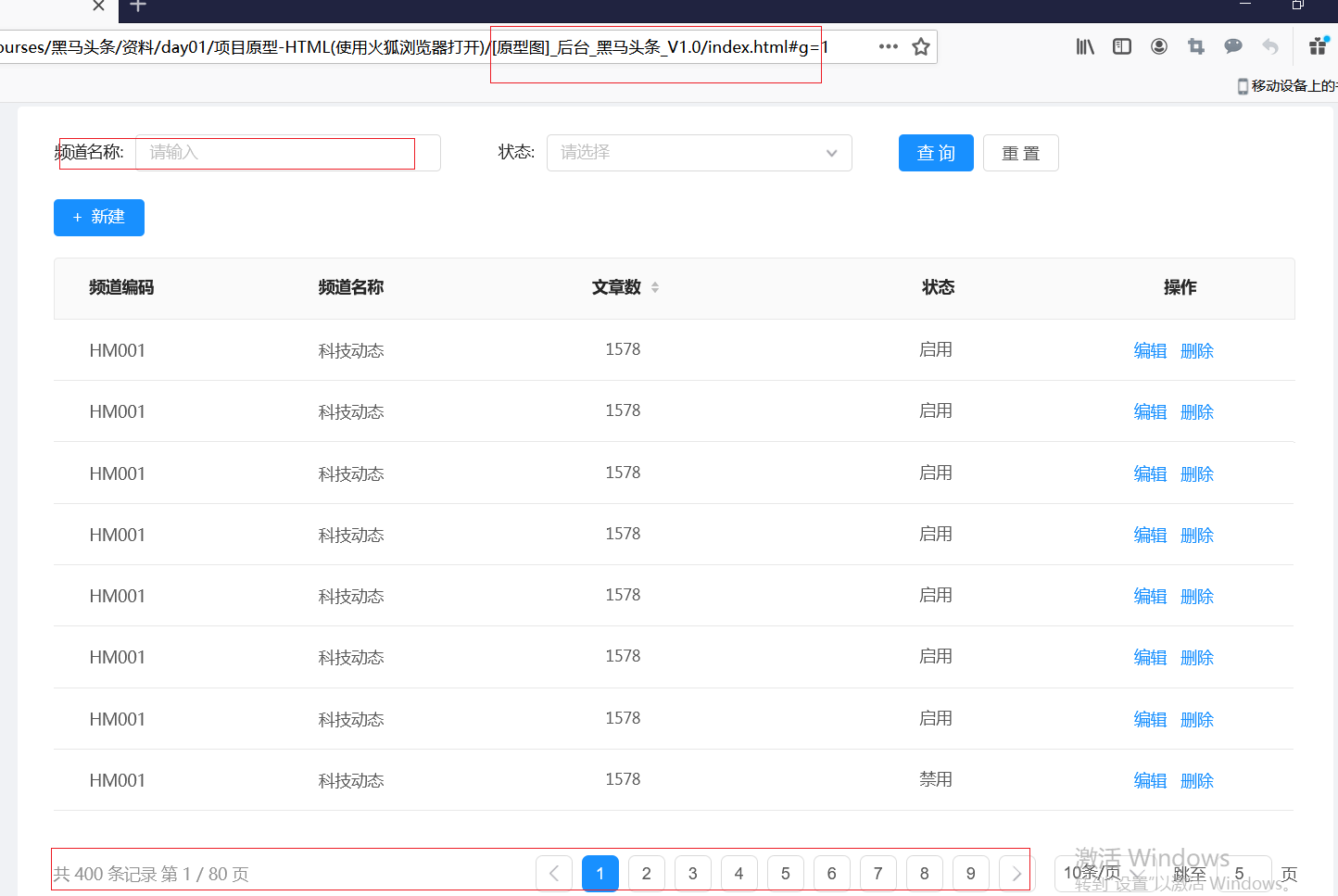The height and width of the screenshot is (896, 1338).
Task: Click the browser address bar URL
Action: (412, 47)
